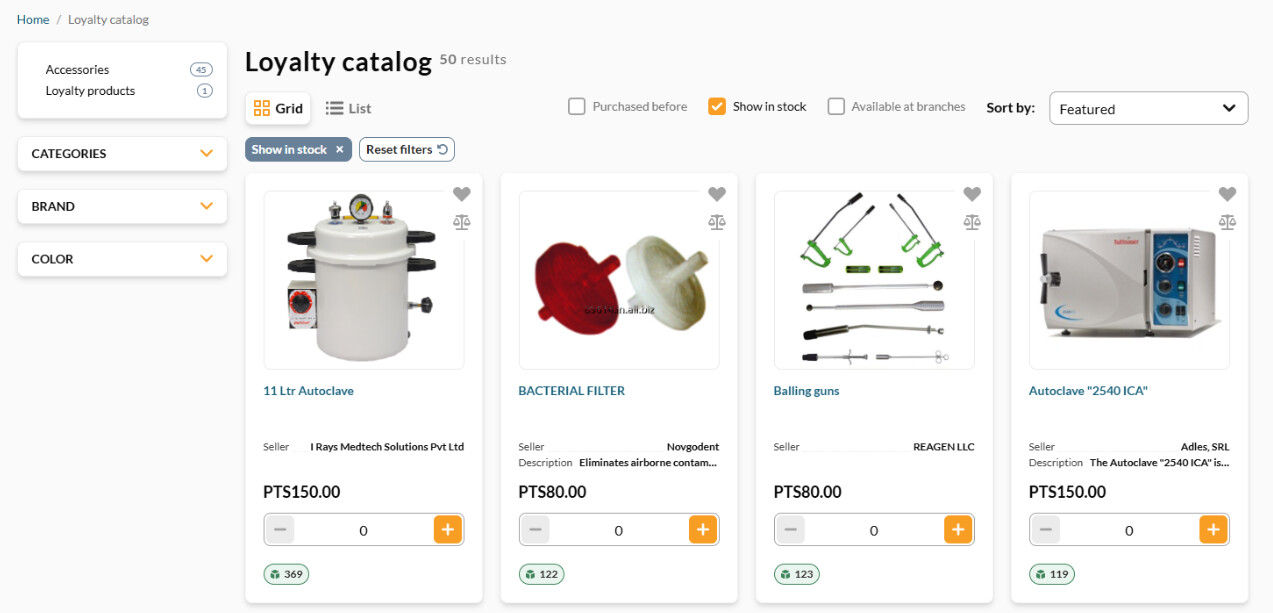Increase 11 Ltr Autoclave quantity with plus

pyautogui.click(x=448, y=530)
